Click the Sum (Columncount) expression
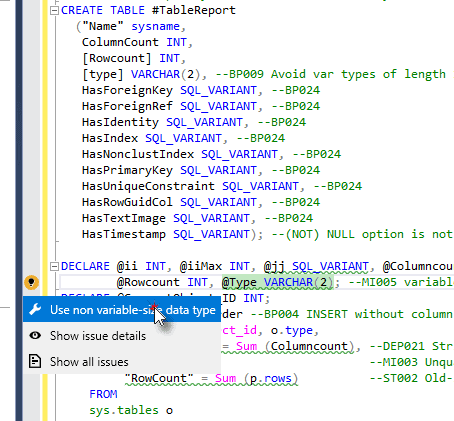Viewport: 454px width, 421px height. [295, 346]
